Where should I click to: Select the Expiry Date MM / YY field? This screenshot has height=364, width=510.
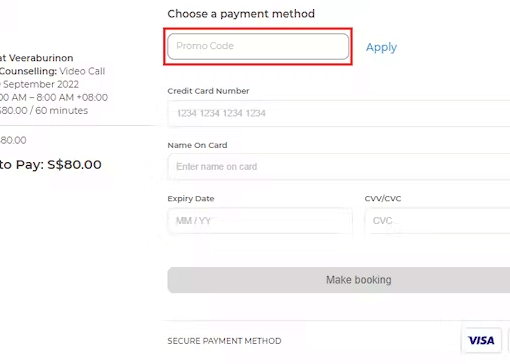(260, 221)
